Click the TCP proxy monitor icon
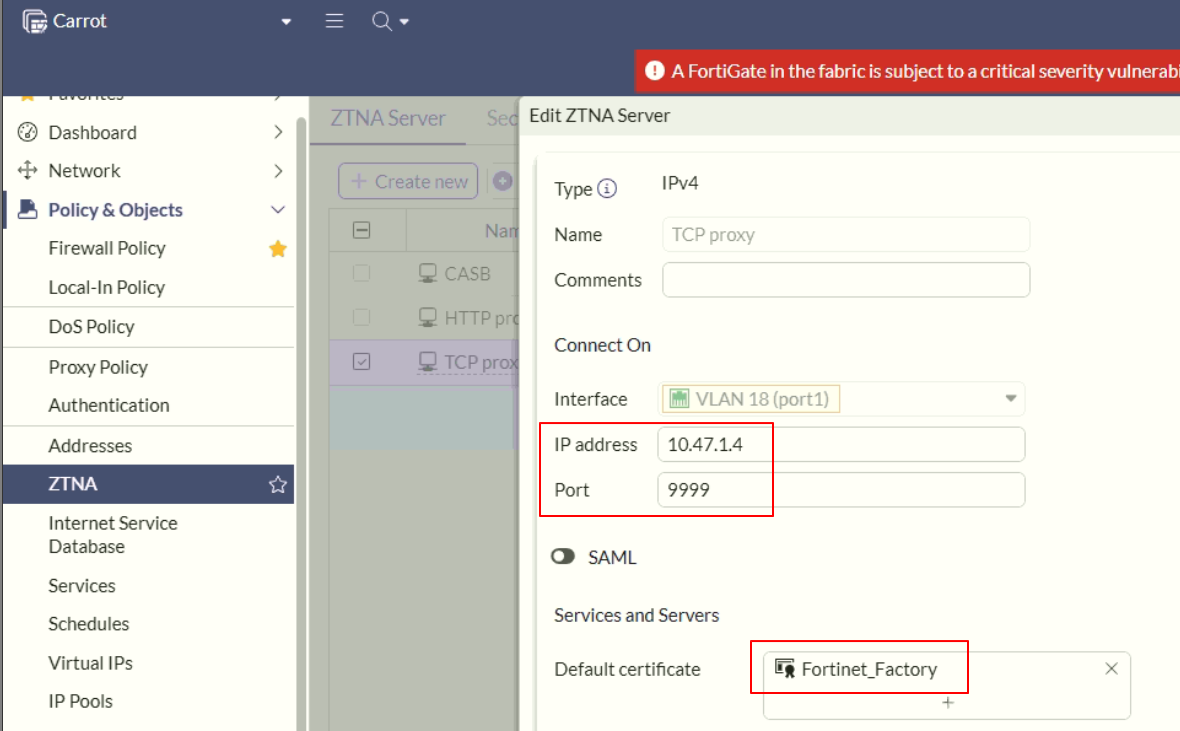 pos(427,362)
